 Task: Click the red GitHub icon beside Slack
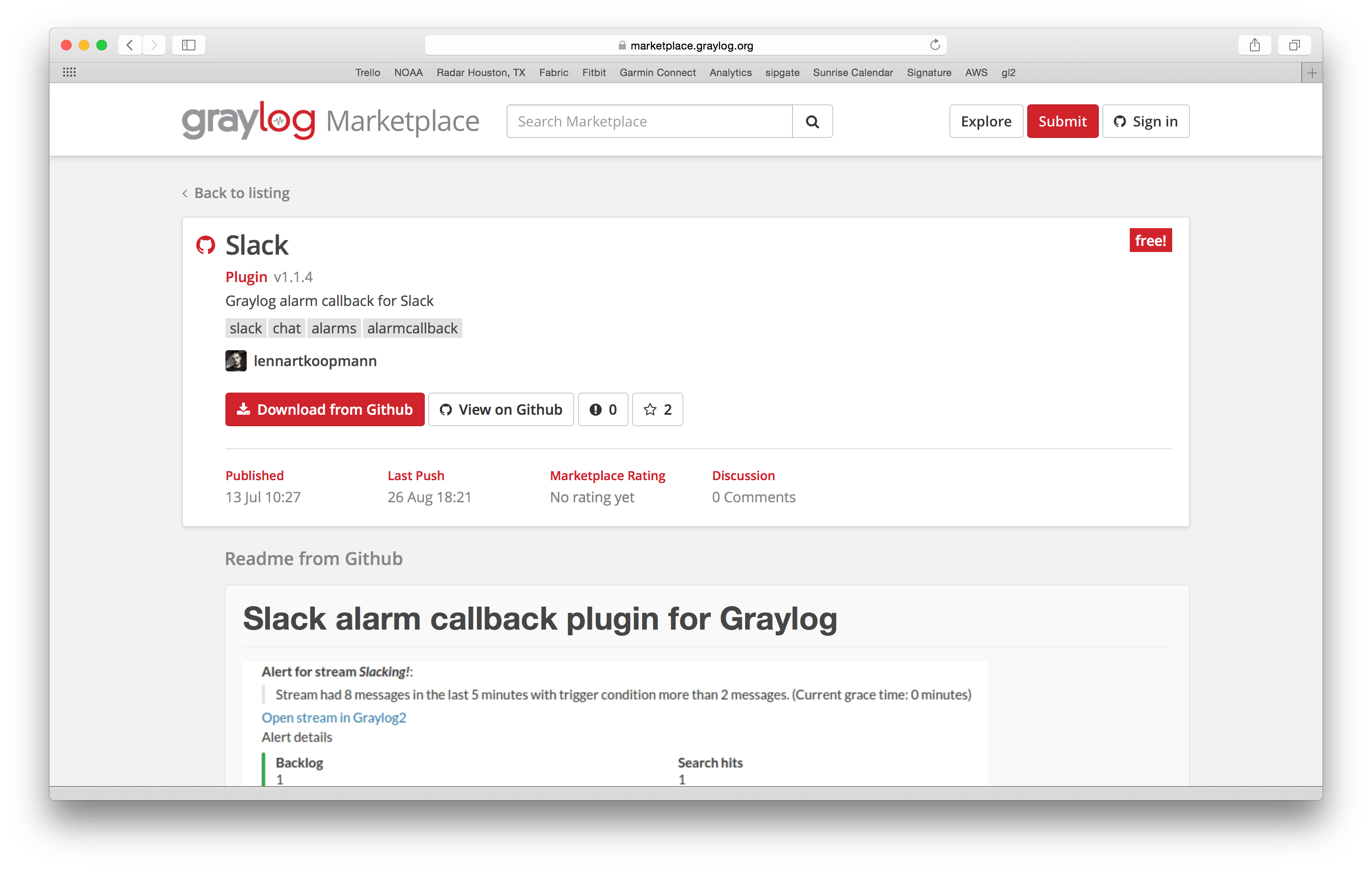tap(206, 245)
